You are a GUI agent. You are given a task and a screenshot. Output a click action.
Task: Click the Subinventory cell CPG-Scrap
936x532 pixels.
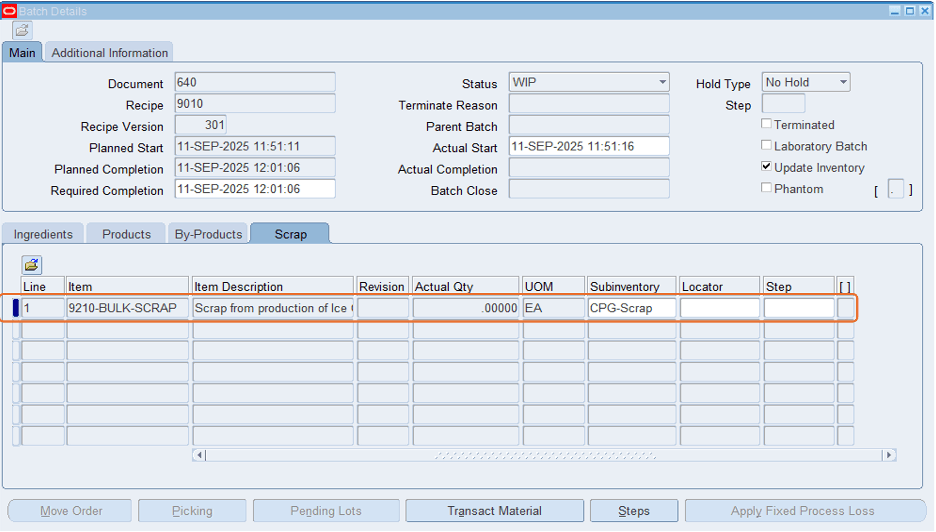click(x=632, y=308)
